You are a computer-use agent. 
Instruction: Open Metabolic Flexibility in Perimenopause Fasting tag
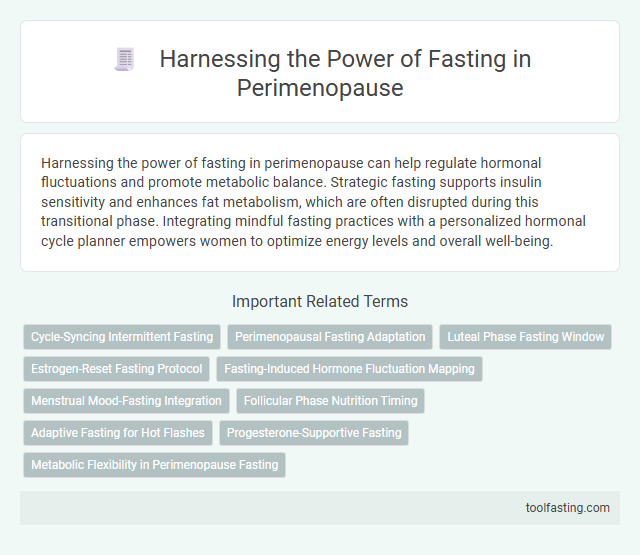[154, 465]
